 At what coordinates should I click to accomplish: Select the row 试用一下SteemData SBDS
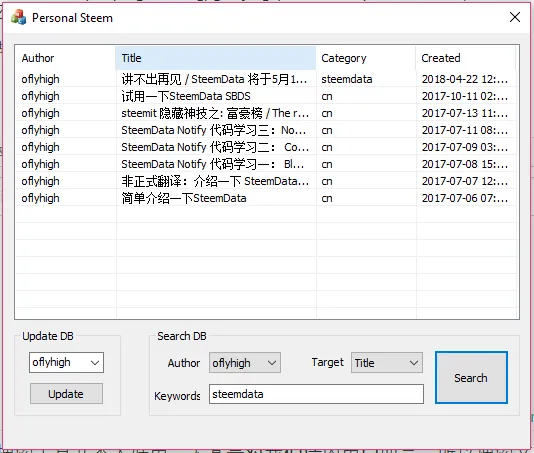266,96
